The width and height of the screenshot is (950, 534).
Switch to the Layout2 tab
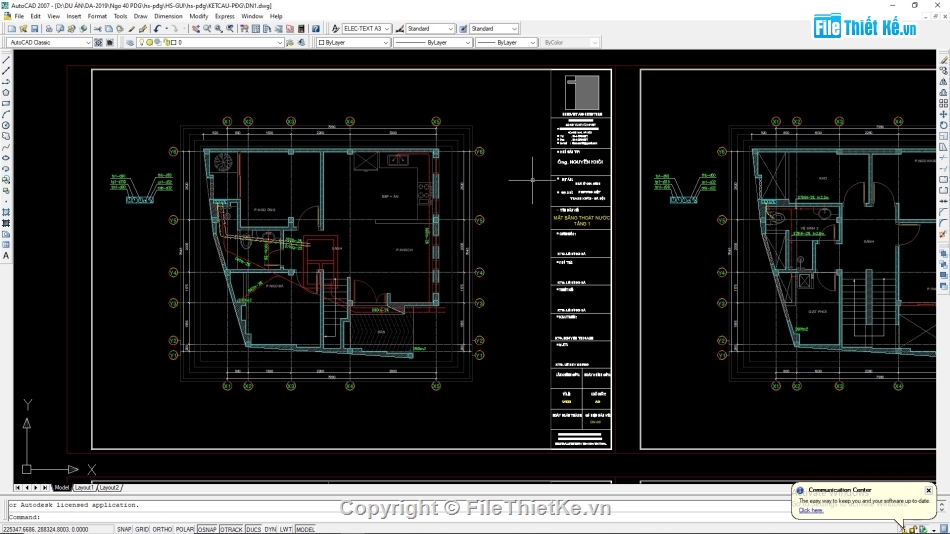click(x=109, y=487)
